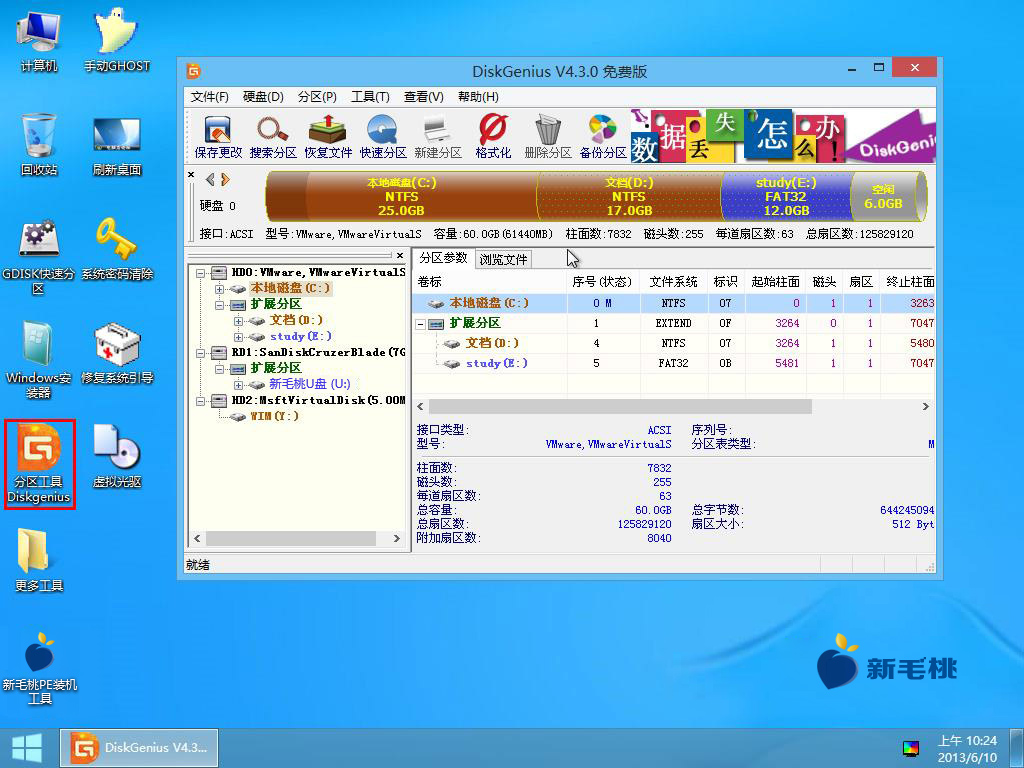Select the Recycle Bin (回收站) desktop icon
This screenshot has height=768, width=1024.
(x=39, y=144)
